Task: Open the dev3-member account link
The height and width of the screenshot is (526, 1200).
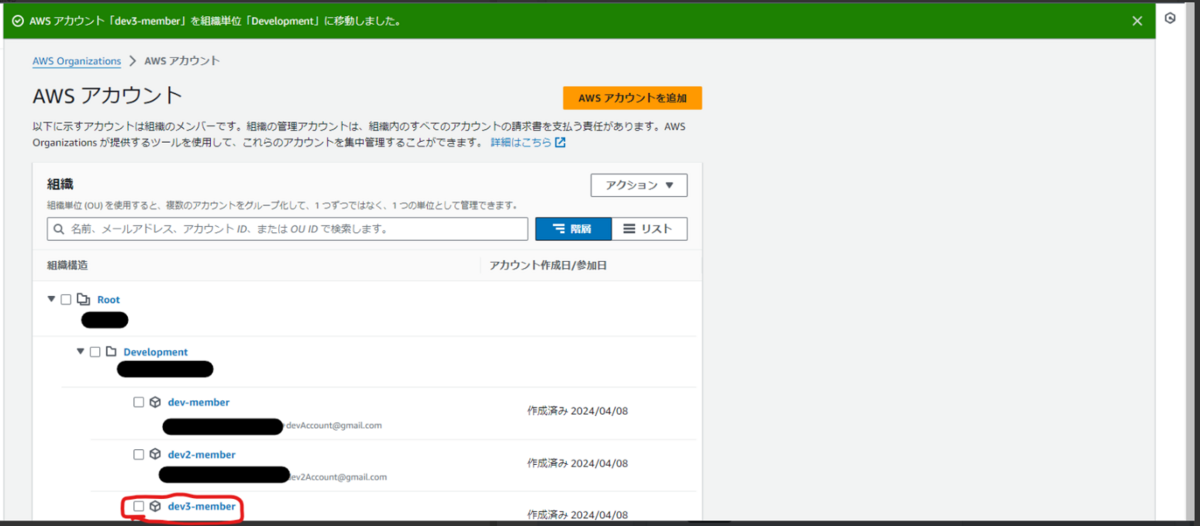Action: (201, 506)
